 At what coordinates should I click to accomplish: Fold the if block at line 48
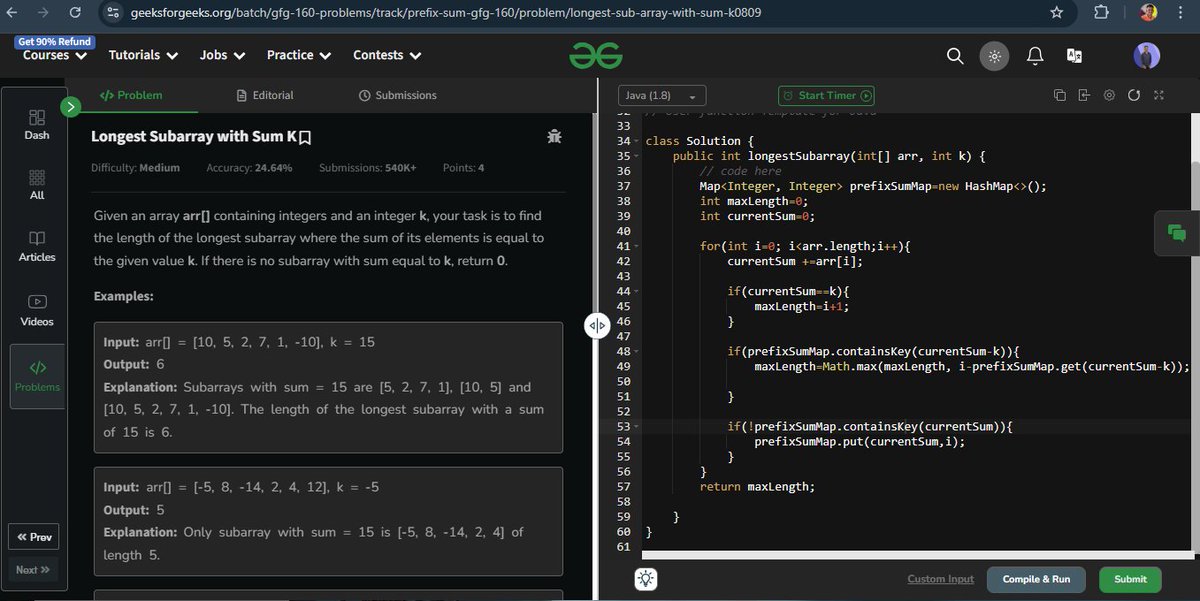(636, 351)
